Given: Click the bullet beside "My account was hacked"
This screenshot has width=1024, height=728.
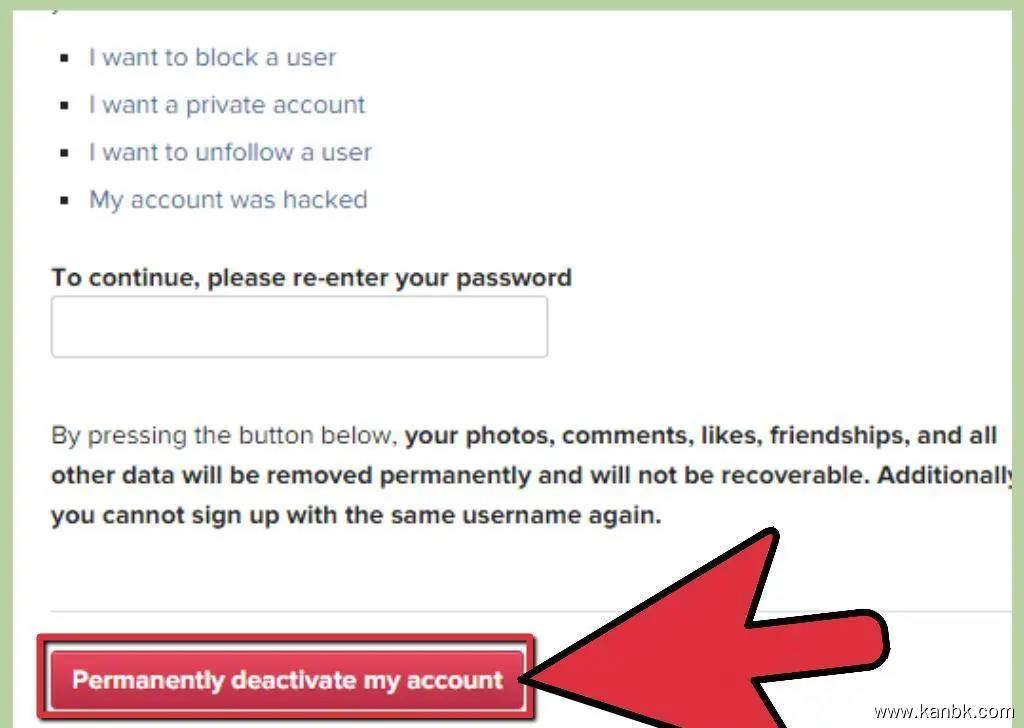Looking at the screenshot, I should coord(65,201).
